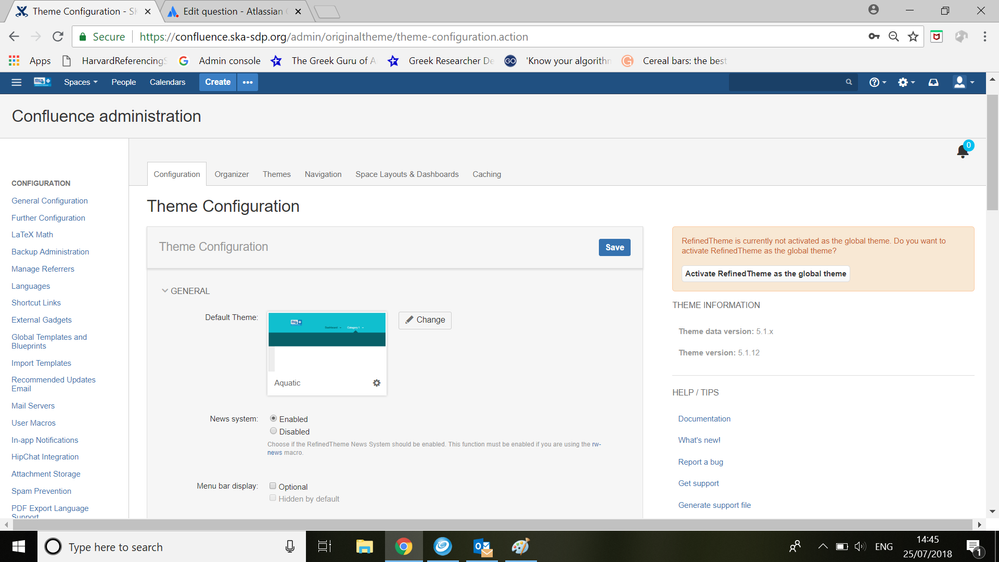Viewport: 999px width, 562px height.
Task: Open the Create more options ellipsis button
Action: 248,82
